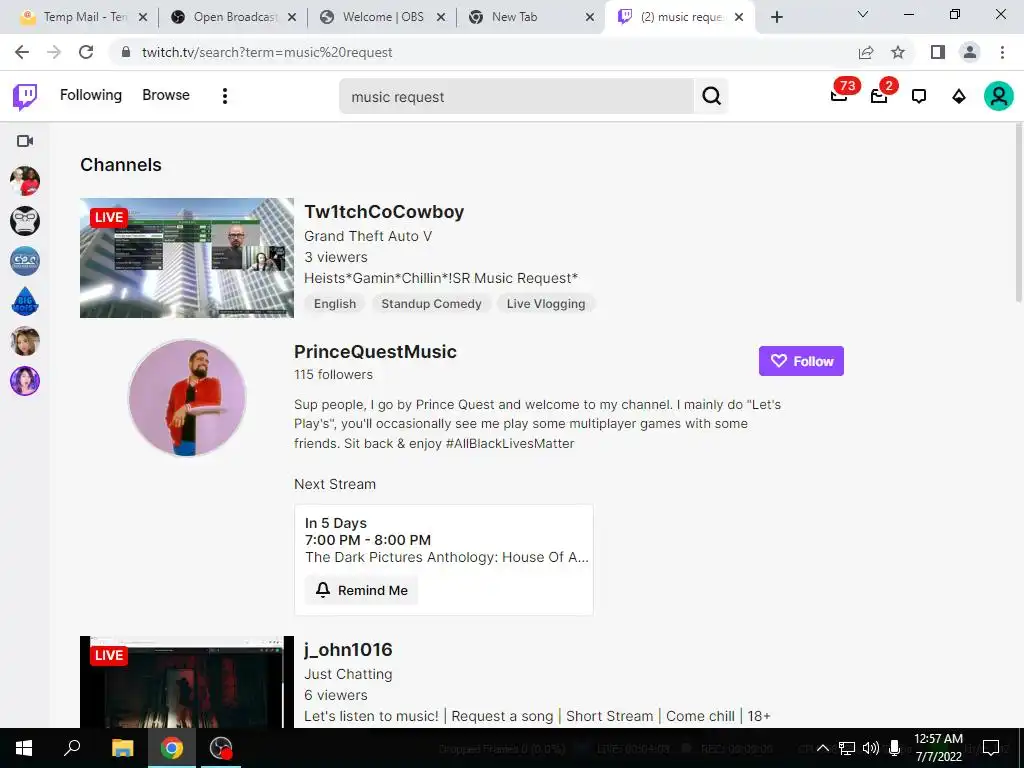Open the Windows notification center
This screenshot has width=1024, height=768.
pyautogui.click(x=991, y=748)
